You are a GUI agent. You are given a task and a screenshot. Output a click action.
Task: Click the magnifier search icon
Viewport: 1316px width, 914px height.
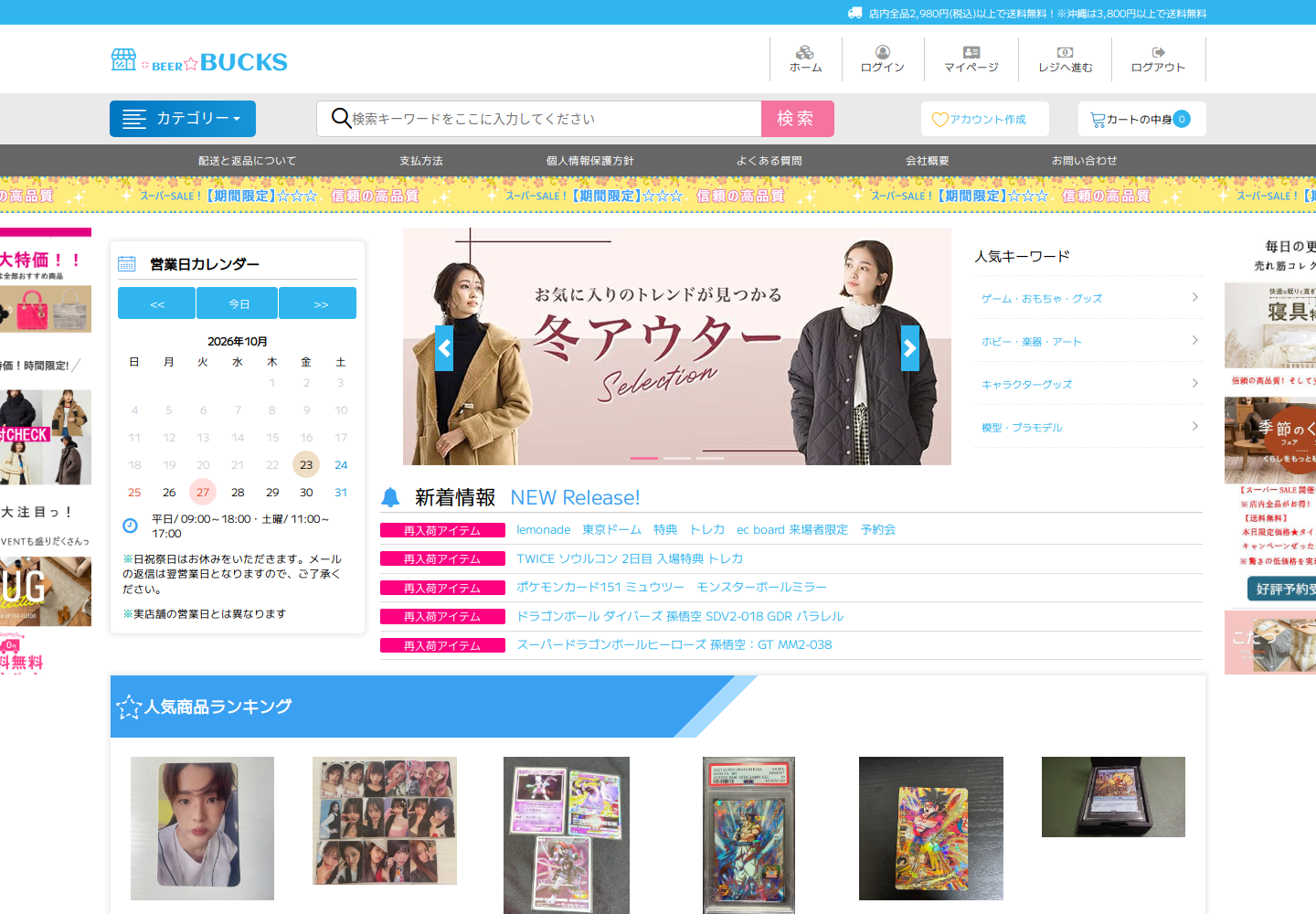point(341,118)
